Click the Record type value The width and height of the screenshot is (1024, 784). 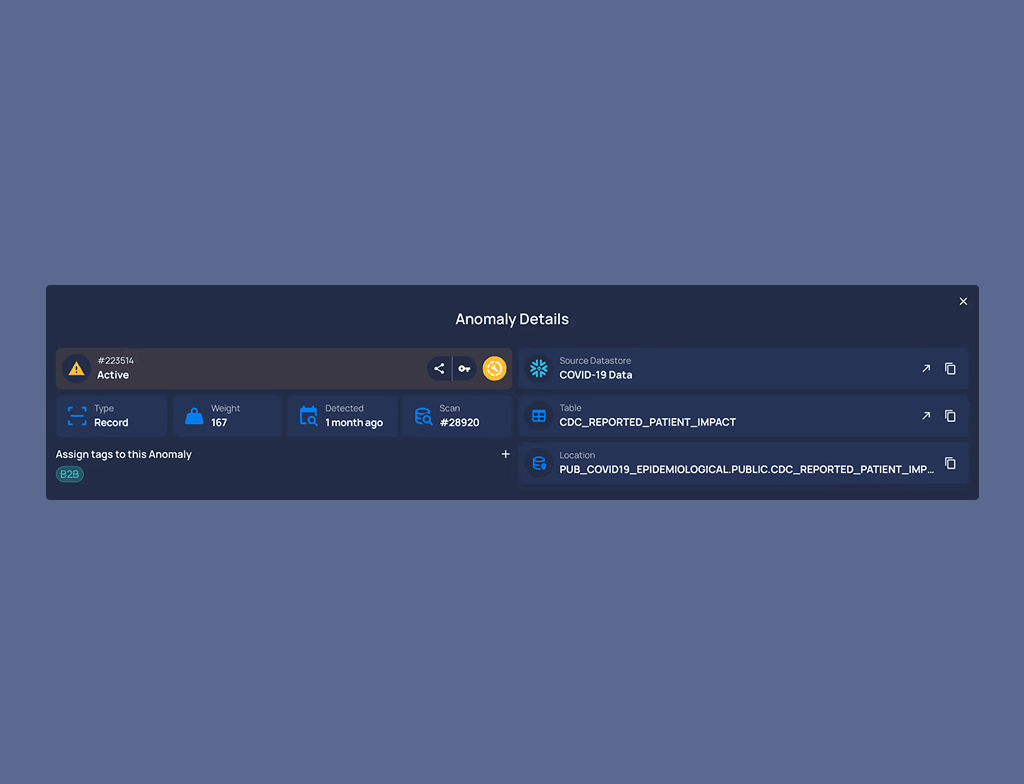point(111,423)
